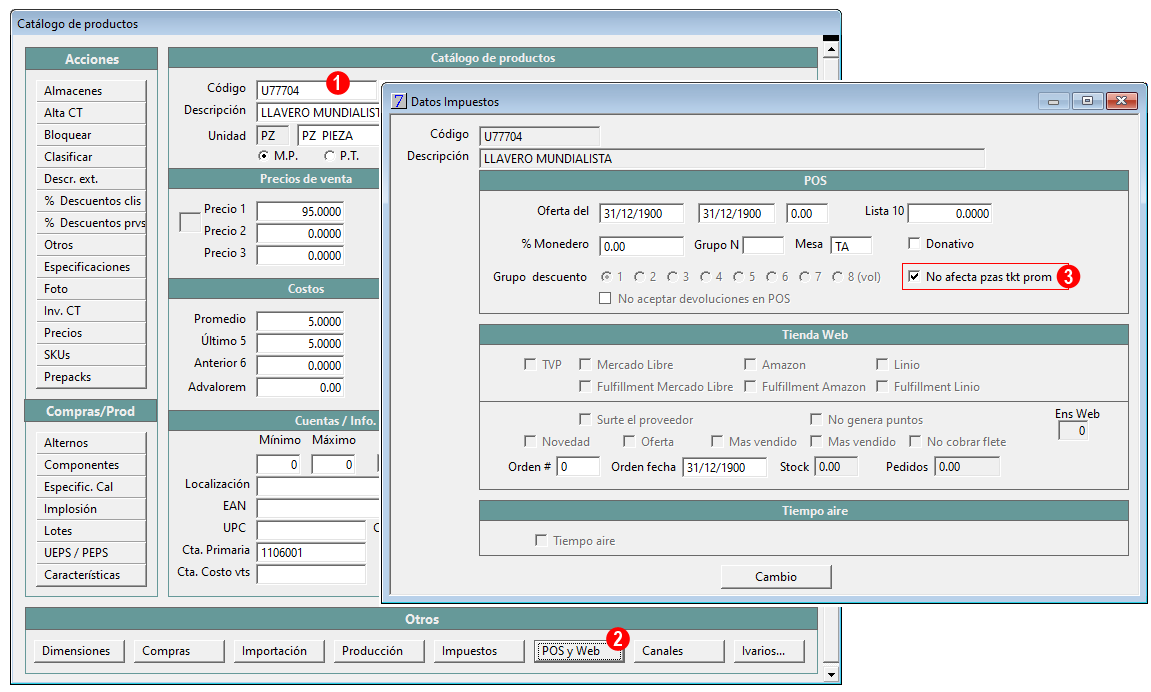Click the Otros action button
The width and height of the screenshot is (1151, 692).
[91, 244]
